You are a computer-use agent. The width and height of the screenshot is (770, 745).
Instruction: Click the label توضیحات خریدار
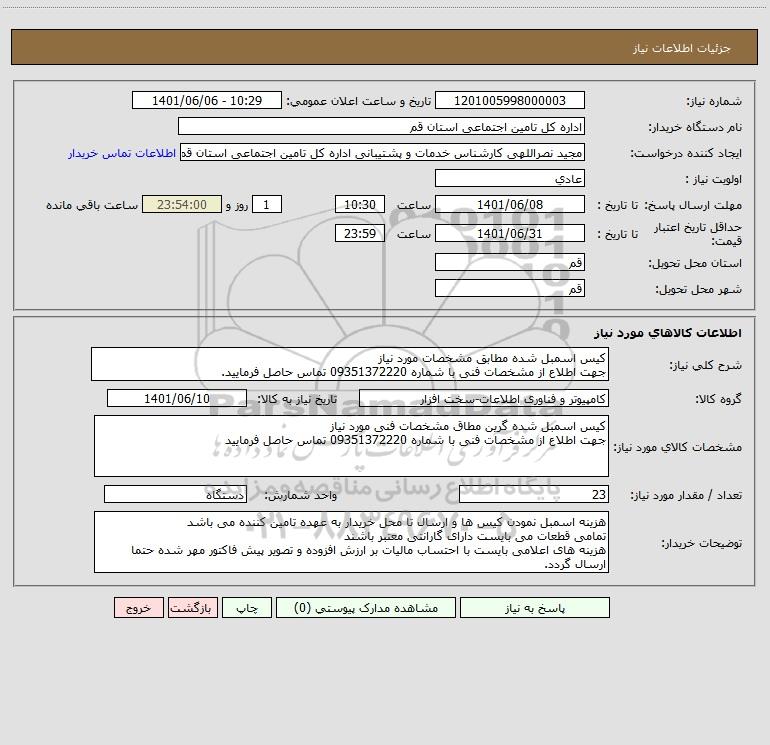click(702, 543)
